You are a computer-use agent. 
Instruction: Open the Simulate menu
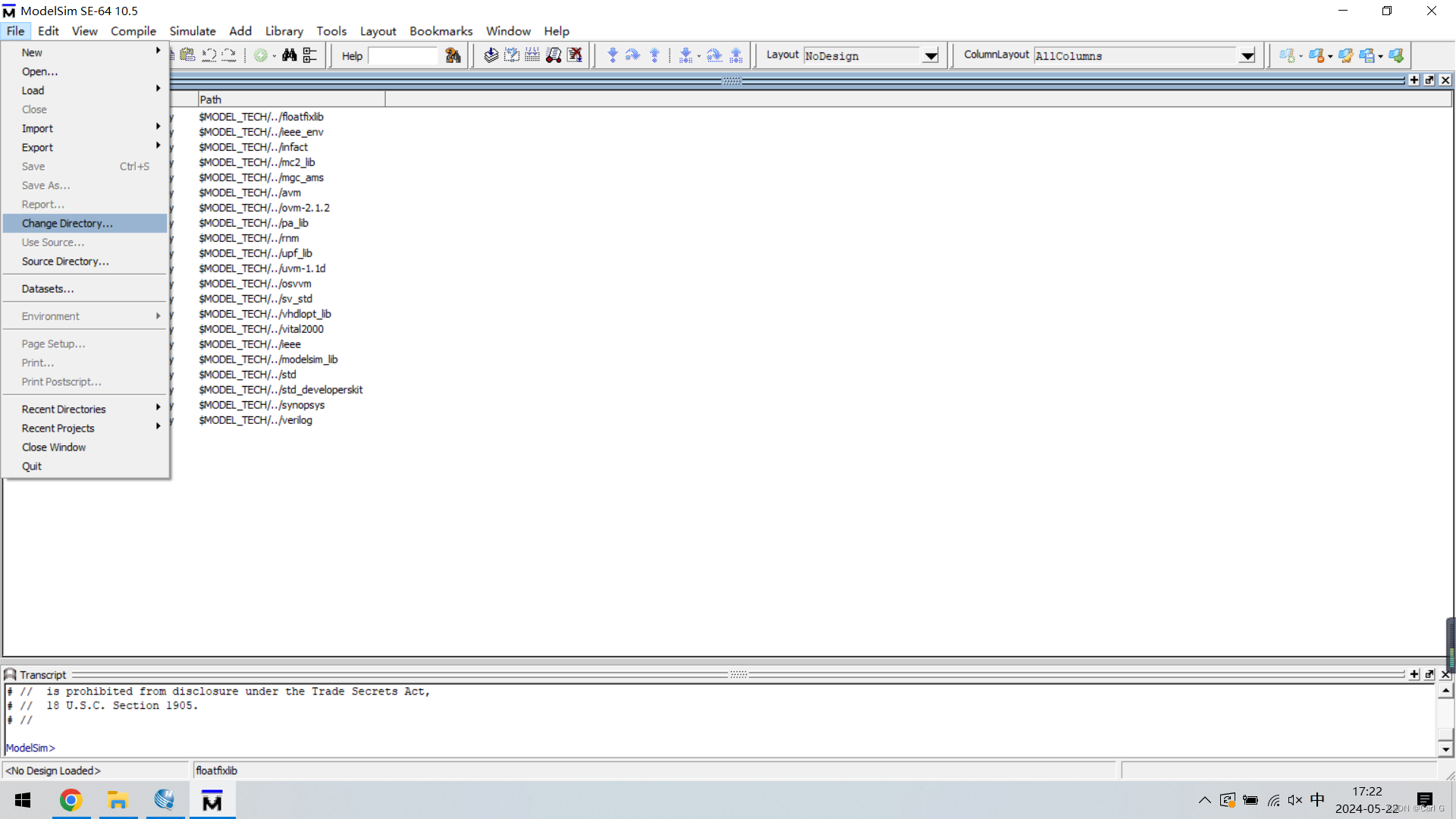click(x=193, y=31)
